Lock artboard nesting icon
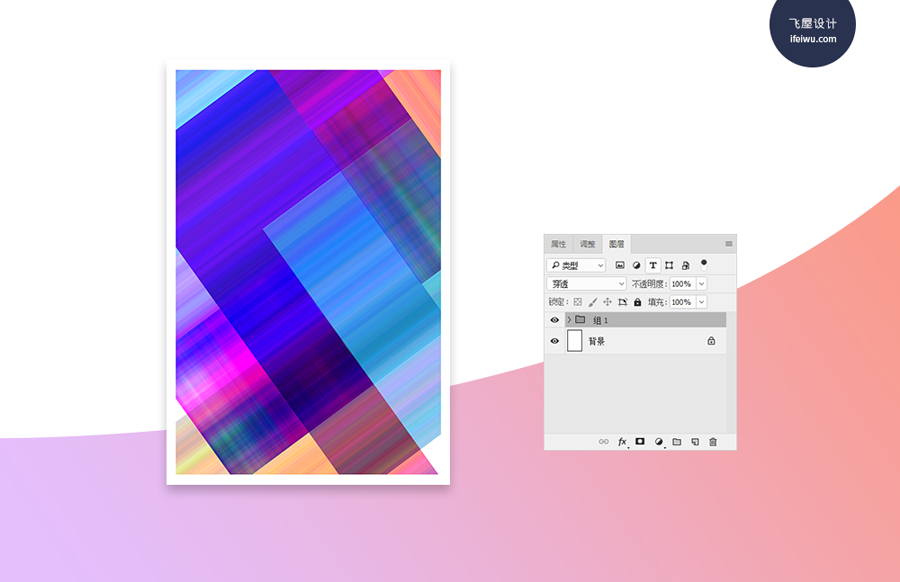 coord(622,302)
